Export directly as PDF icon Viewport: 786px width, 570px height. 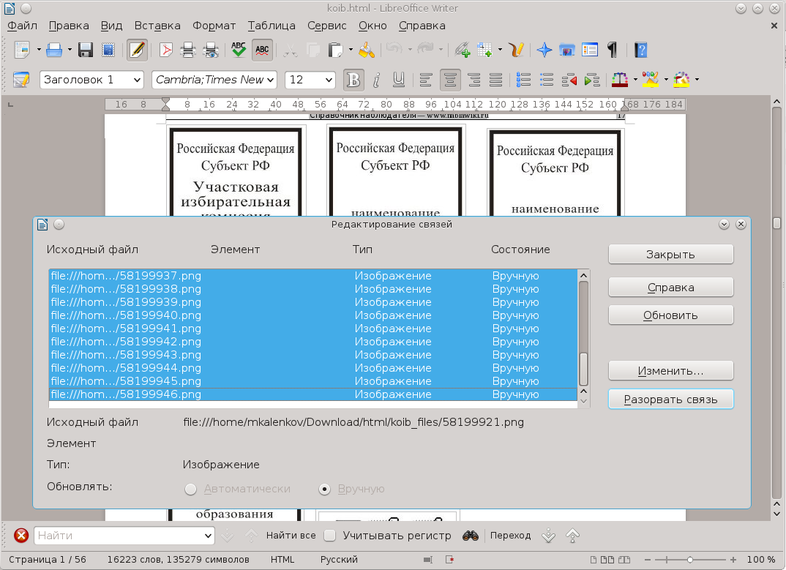(166, 50)
